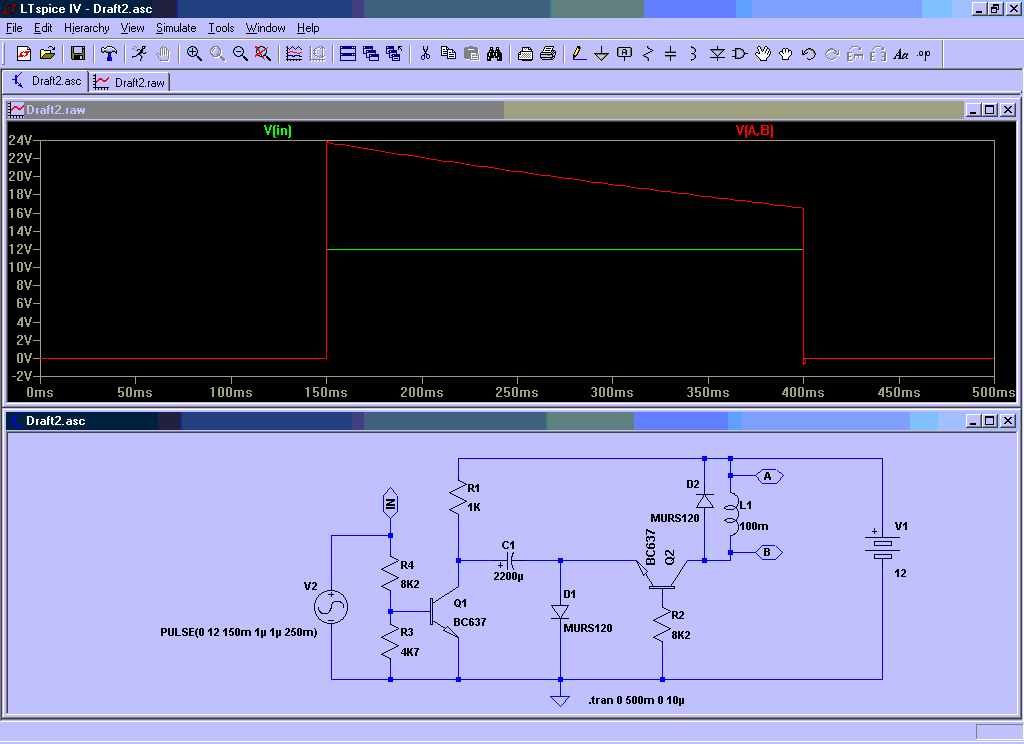Switch to the Draft2.raw tab
The height and width of the screenshot is (744, 1024).
129,82
